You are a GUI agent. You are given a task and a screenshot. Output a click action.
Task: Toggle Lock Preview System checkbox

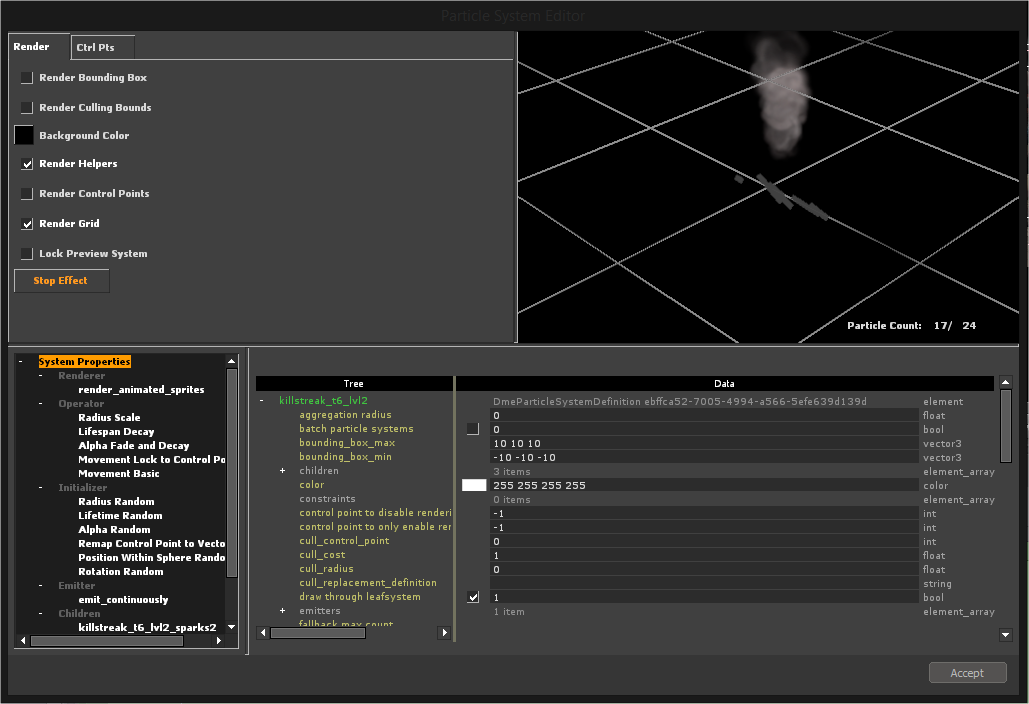(27, 254)
